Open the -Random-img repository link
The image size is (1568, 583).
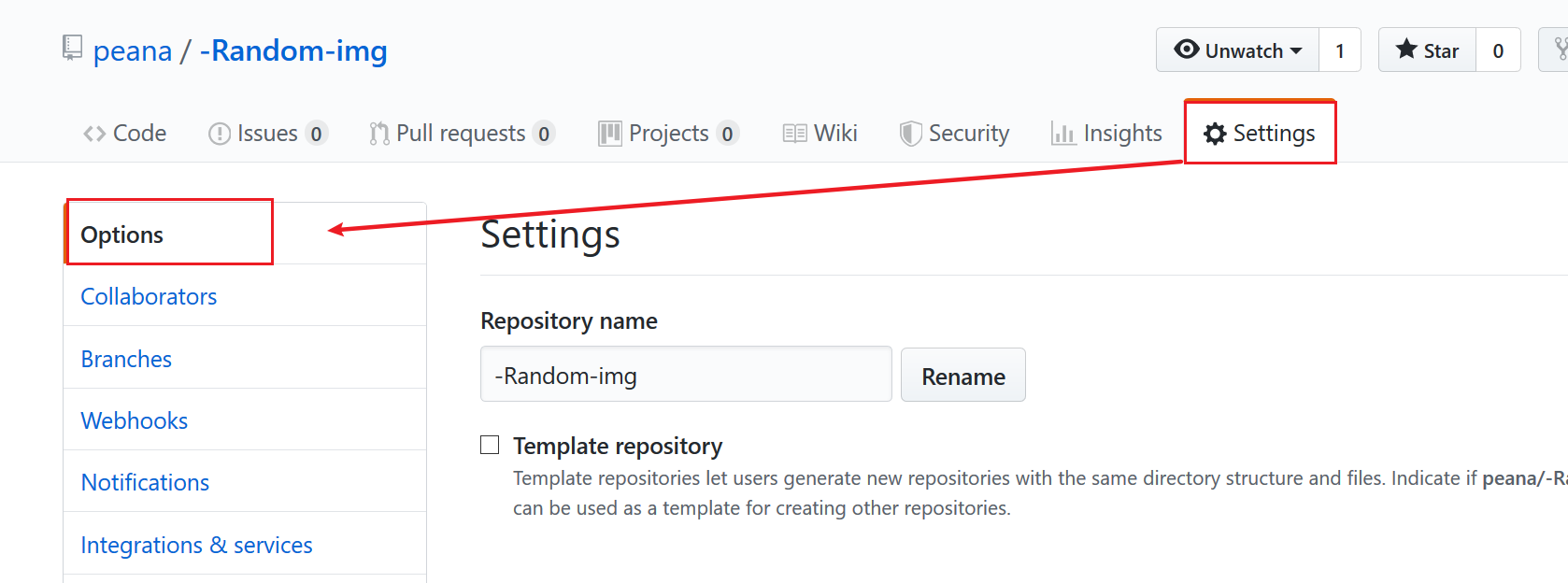click(x=293, y=50)
